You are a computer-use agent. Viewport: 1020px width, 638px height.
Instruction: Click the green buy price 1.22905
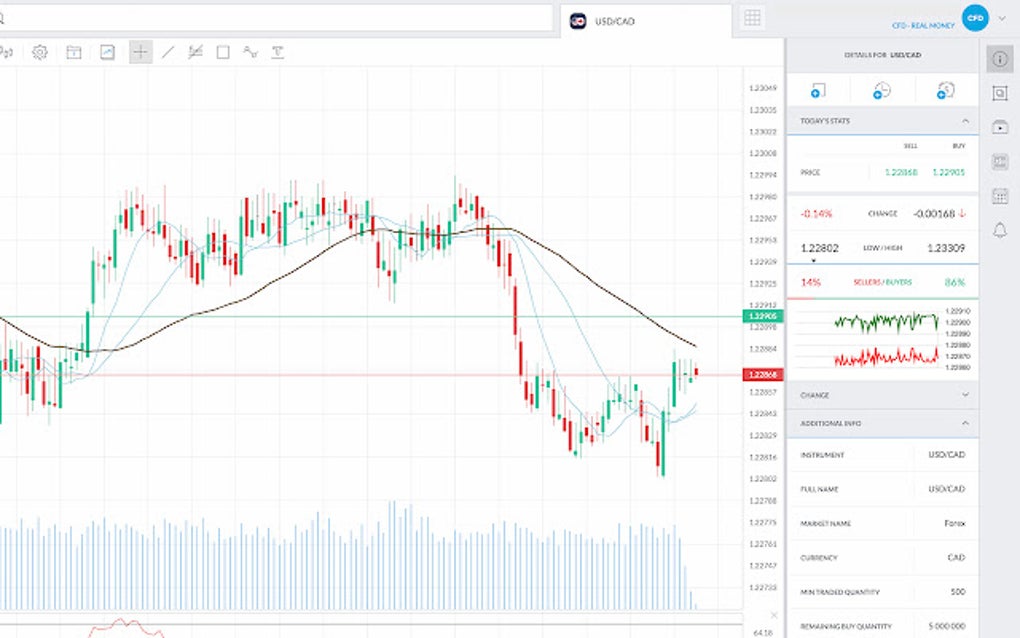pos(948,172)
